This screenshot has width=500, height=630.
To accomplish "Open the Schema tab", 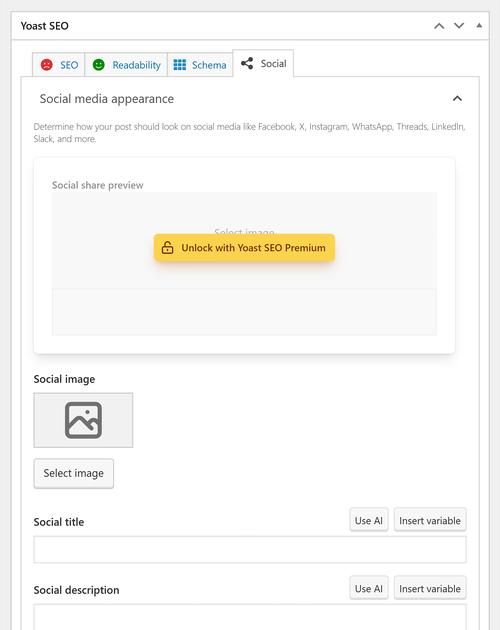I will click(200, 65).
